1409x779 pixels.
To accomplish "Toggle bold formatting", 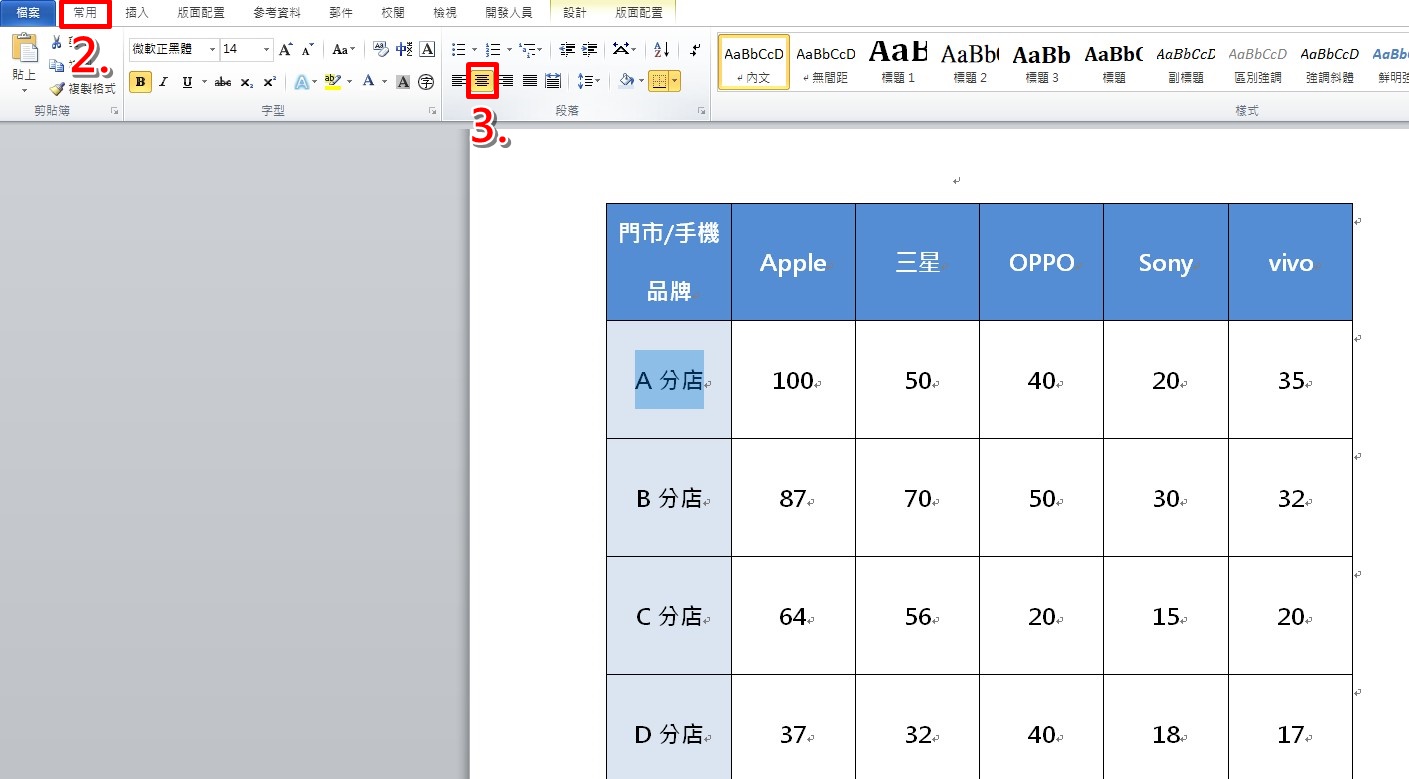I will tap(140, 81).
